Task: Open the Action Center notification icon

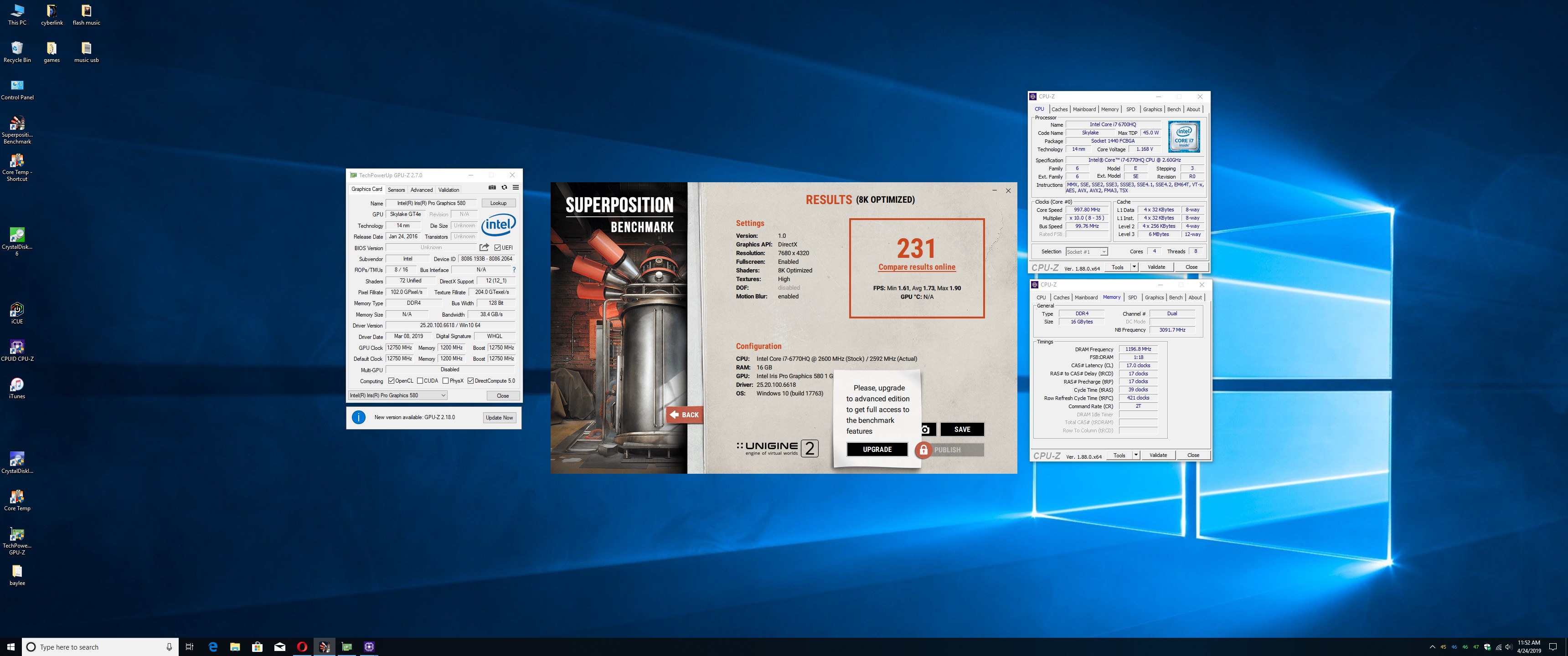Action: [1553, 647]
